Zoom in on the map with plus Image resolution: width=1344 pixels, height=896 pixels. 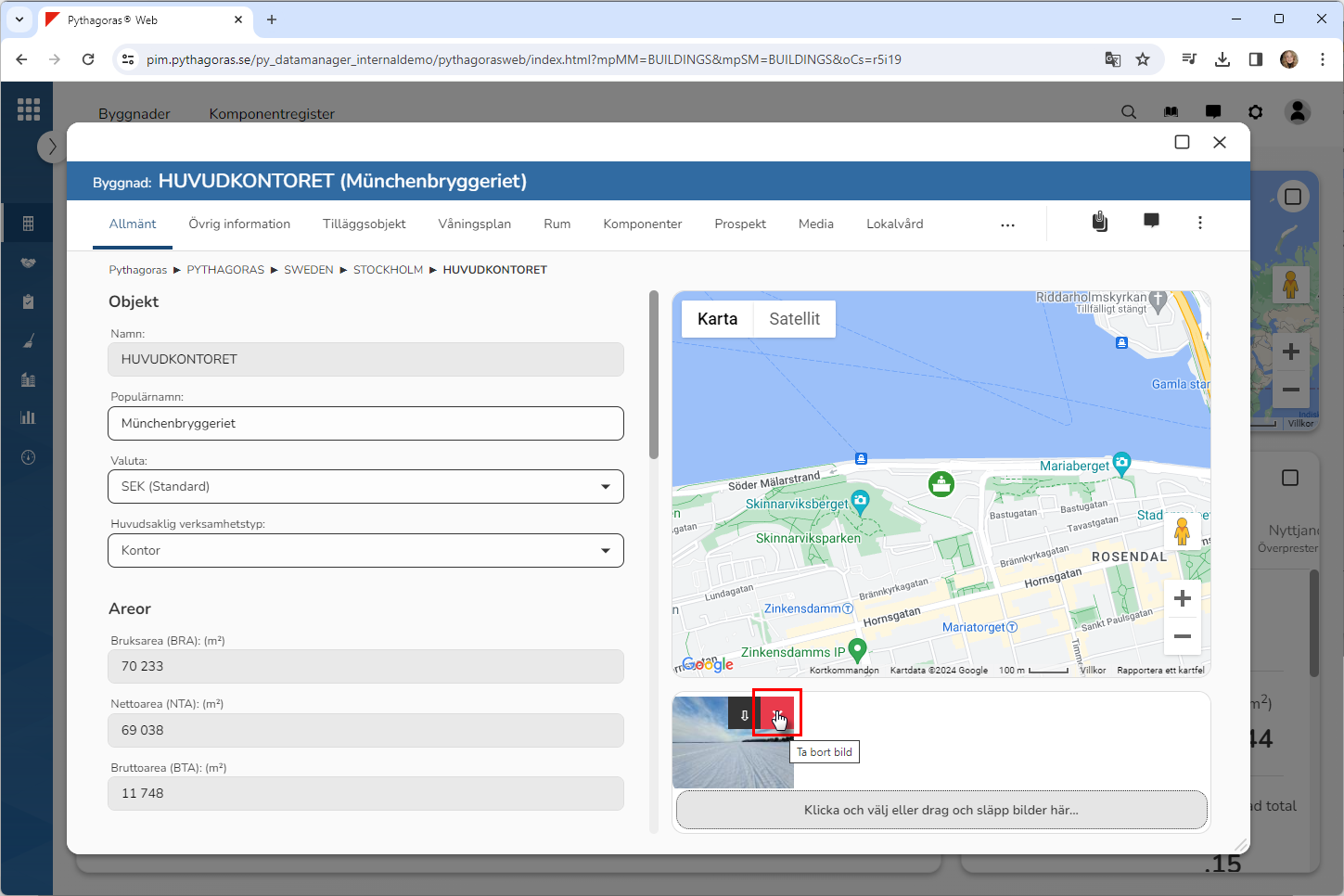pos(1182,599)
